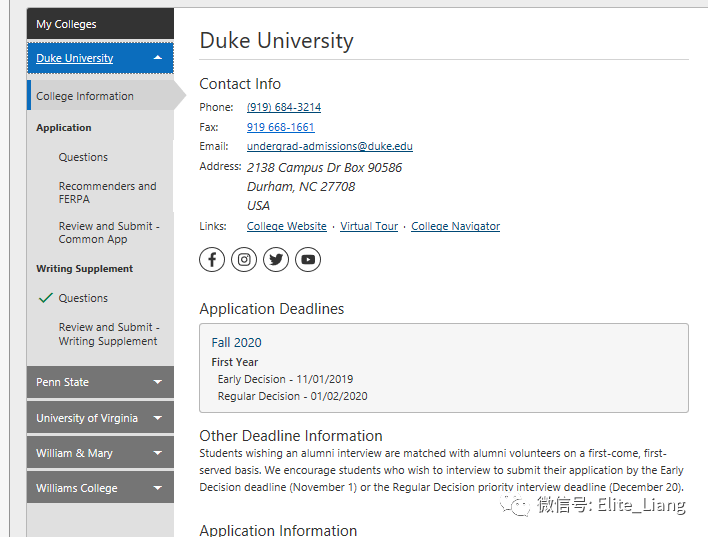
Task: Select the University of Virginia college tab
Action: point(100,418)
